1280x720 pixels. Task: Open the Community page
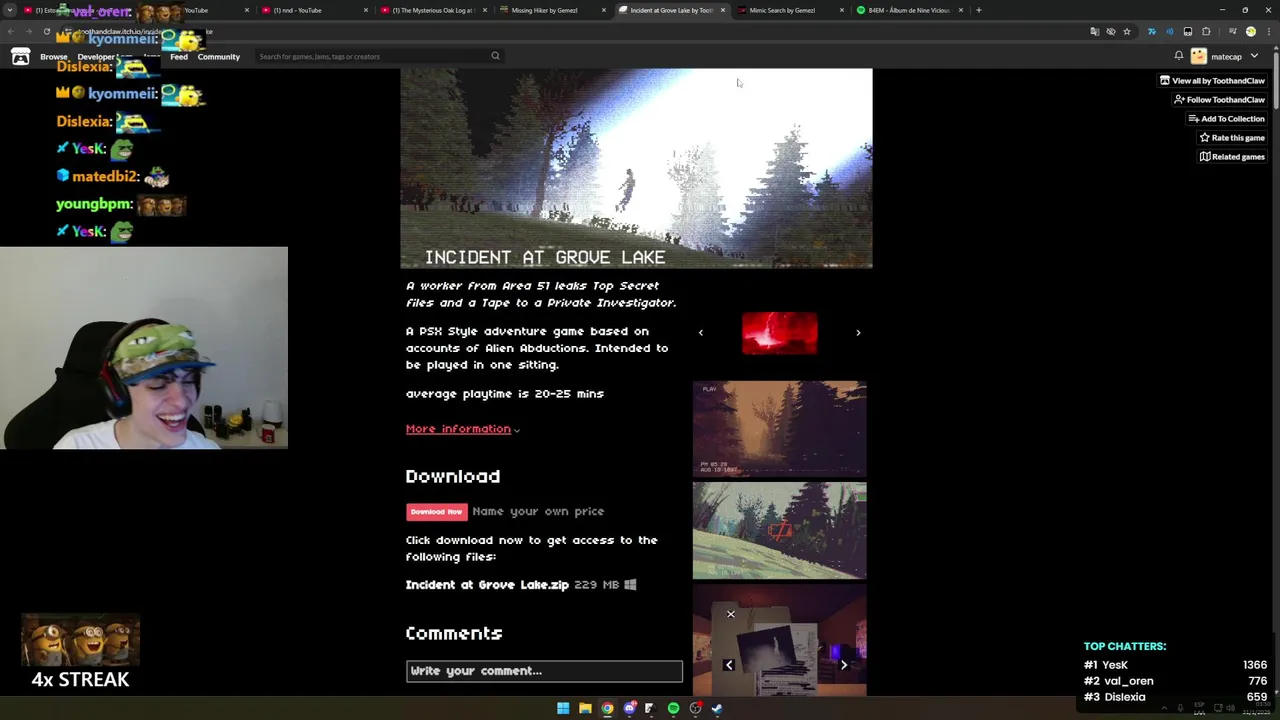(218, 57)
